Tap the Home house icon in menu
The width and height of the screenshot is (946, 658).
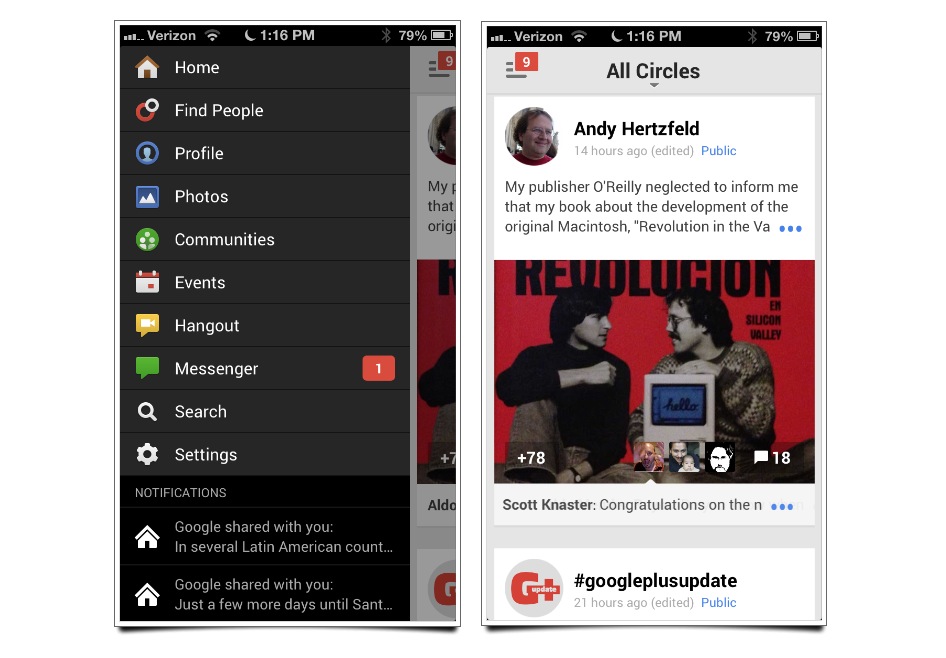[147, 68]
